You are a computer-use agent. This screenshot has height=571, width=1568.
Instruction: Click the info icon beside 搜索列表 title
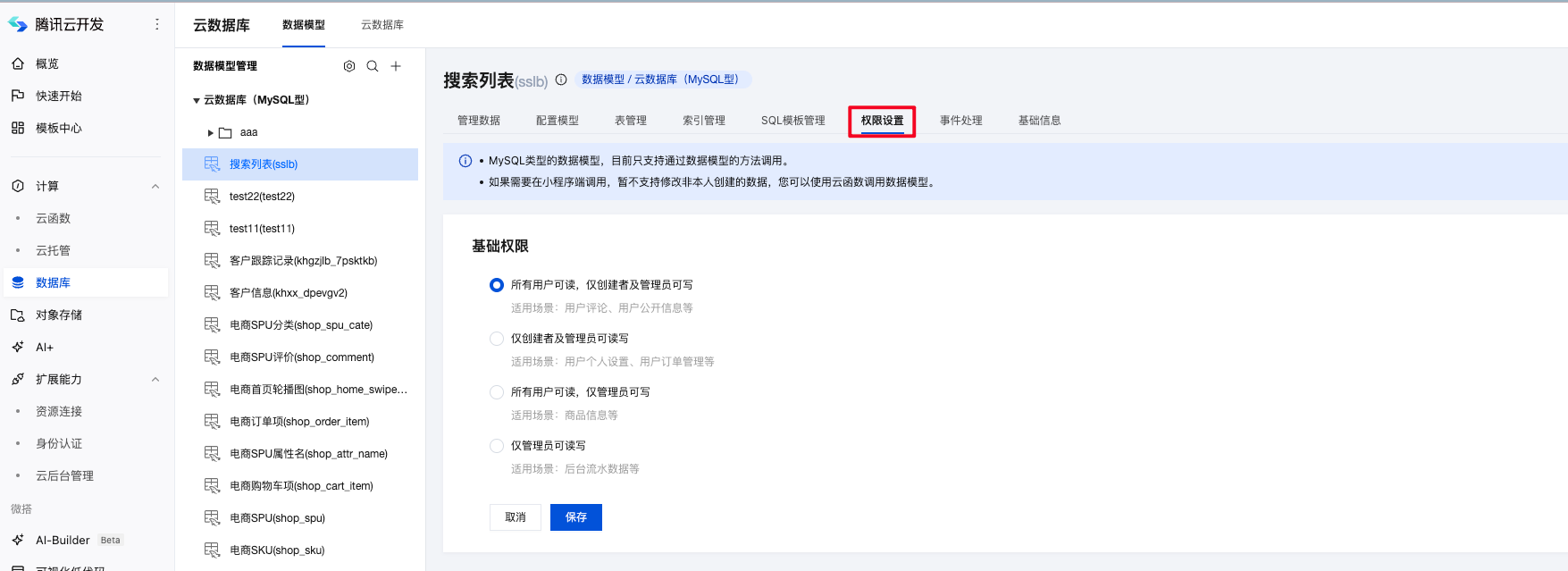click(x=561, y=80)
